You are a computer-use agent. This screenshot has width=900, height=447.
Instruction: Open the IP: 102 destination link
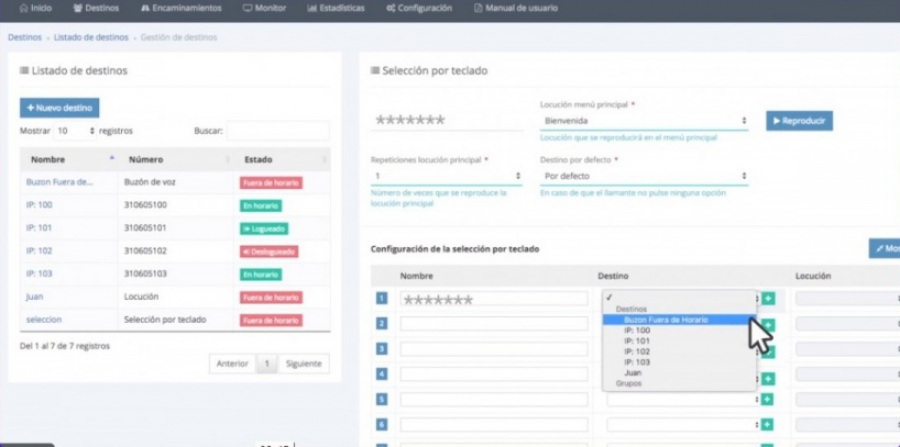pyautogui.click(x=39, y=251)
